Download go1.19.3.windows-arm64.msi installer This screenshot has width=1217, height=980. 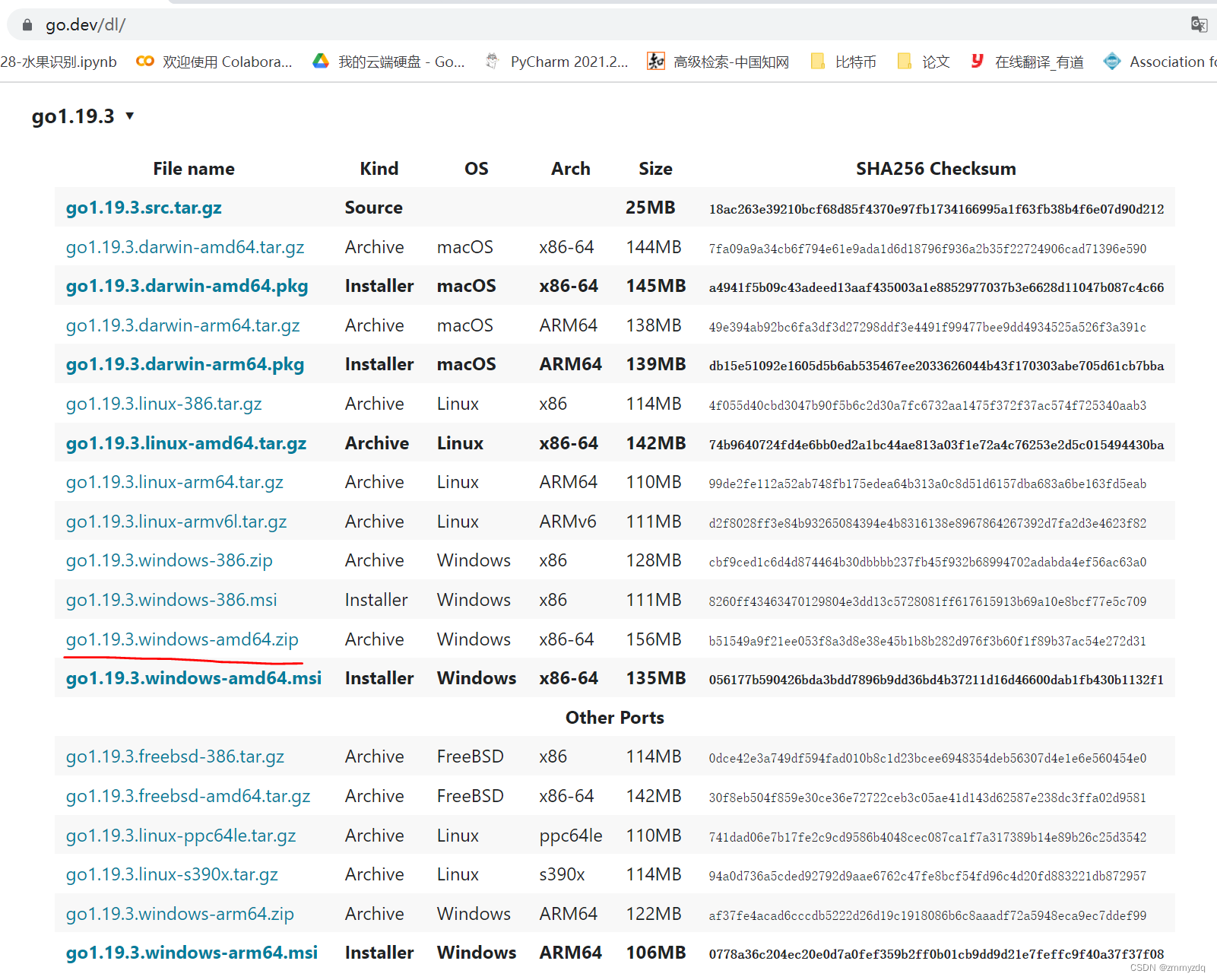pyautogui.click(x=192, y=953)
